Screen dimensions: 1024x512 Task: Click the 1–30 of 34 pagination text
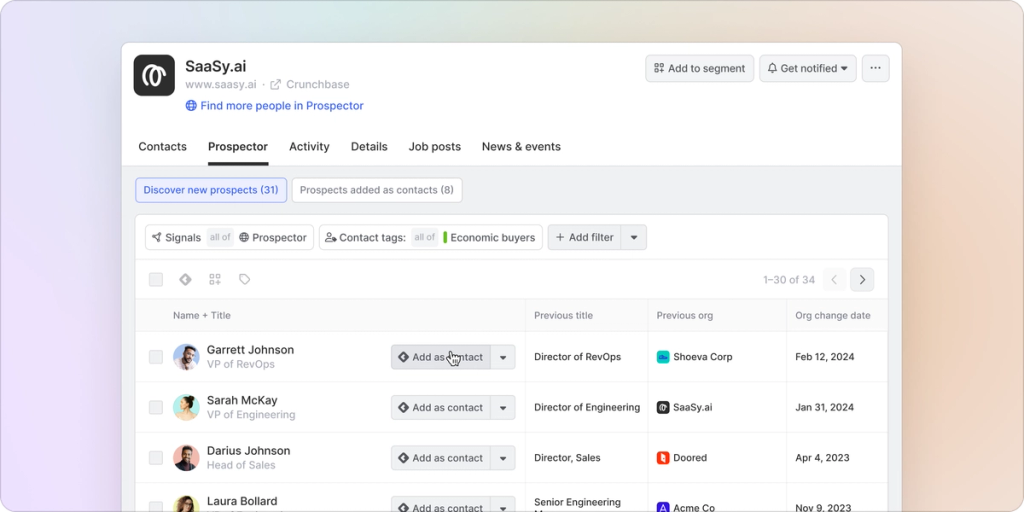click(x=789, y=280)
